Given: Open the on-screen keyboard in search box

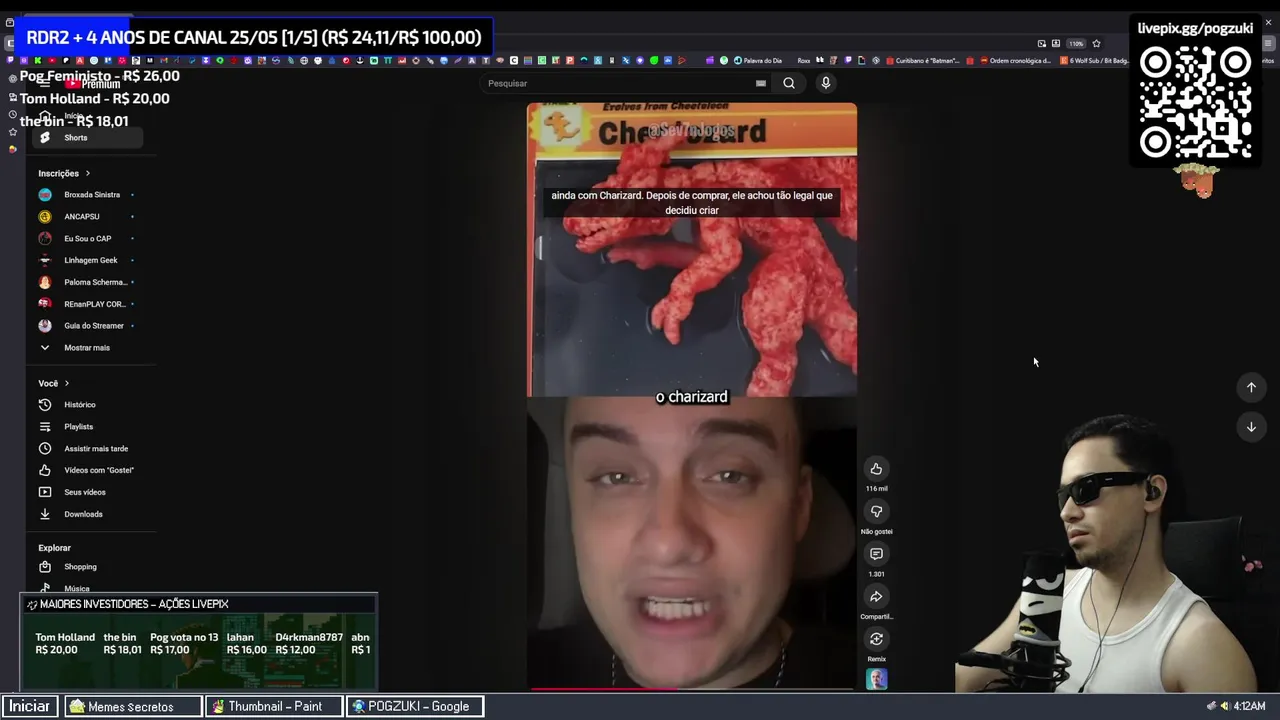Looking at the screenshot, I should (761, 84).
